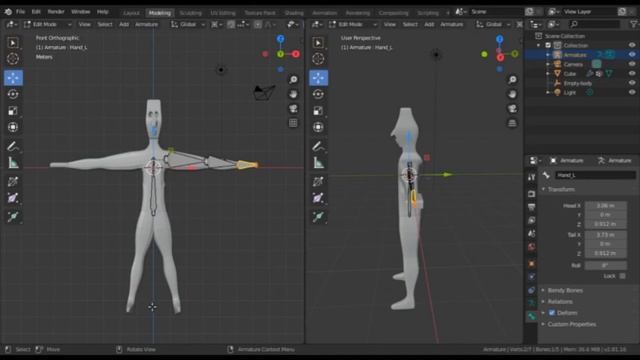Activate the Rotate tool in left viewport
Screen dimensions: 640x360
(13, 94)
